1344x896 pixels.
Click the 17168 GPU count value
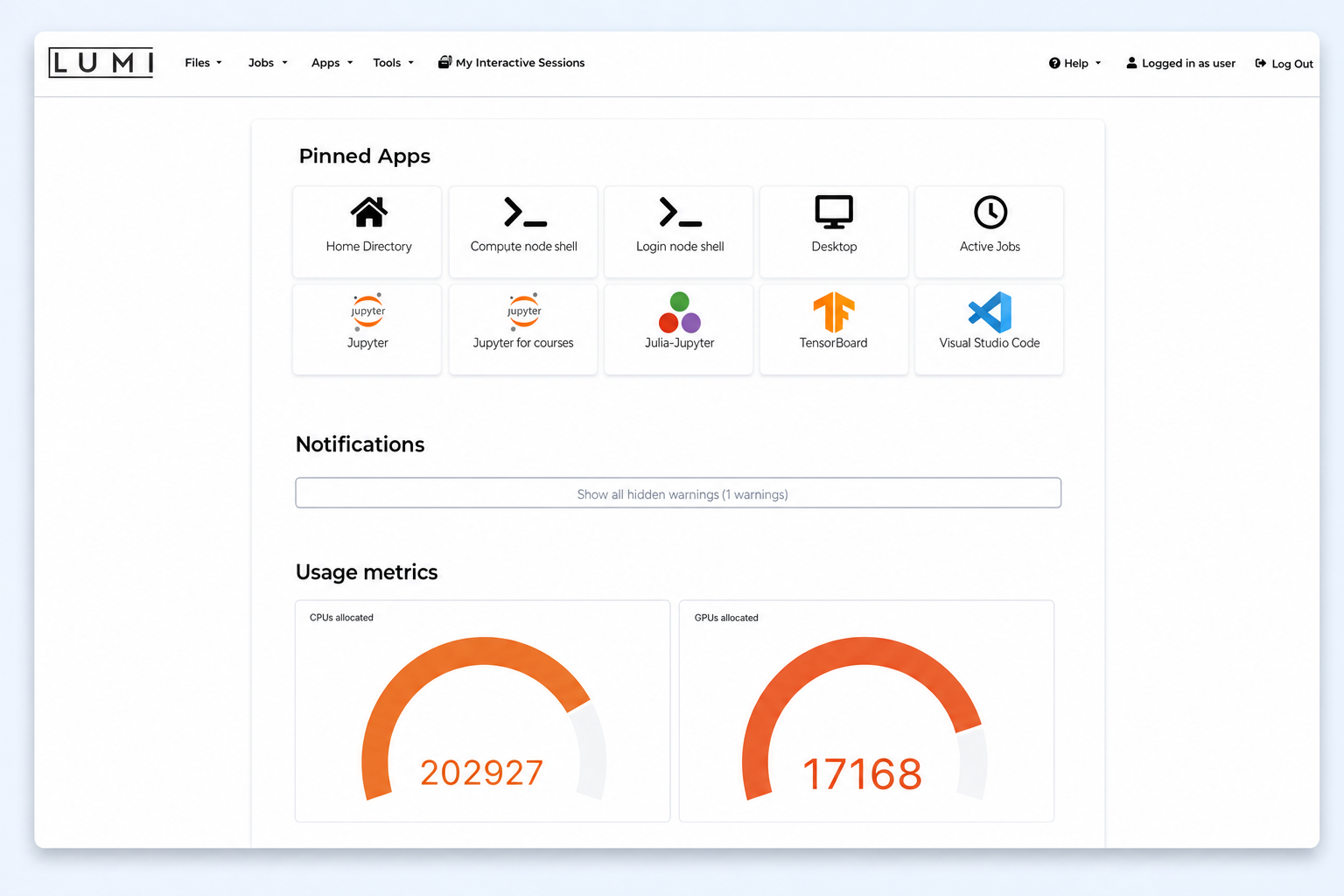(x=863, y=774)
